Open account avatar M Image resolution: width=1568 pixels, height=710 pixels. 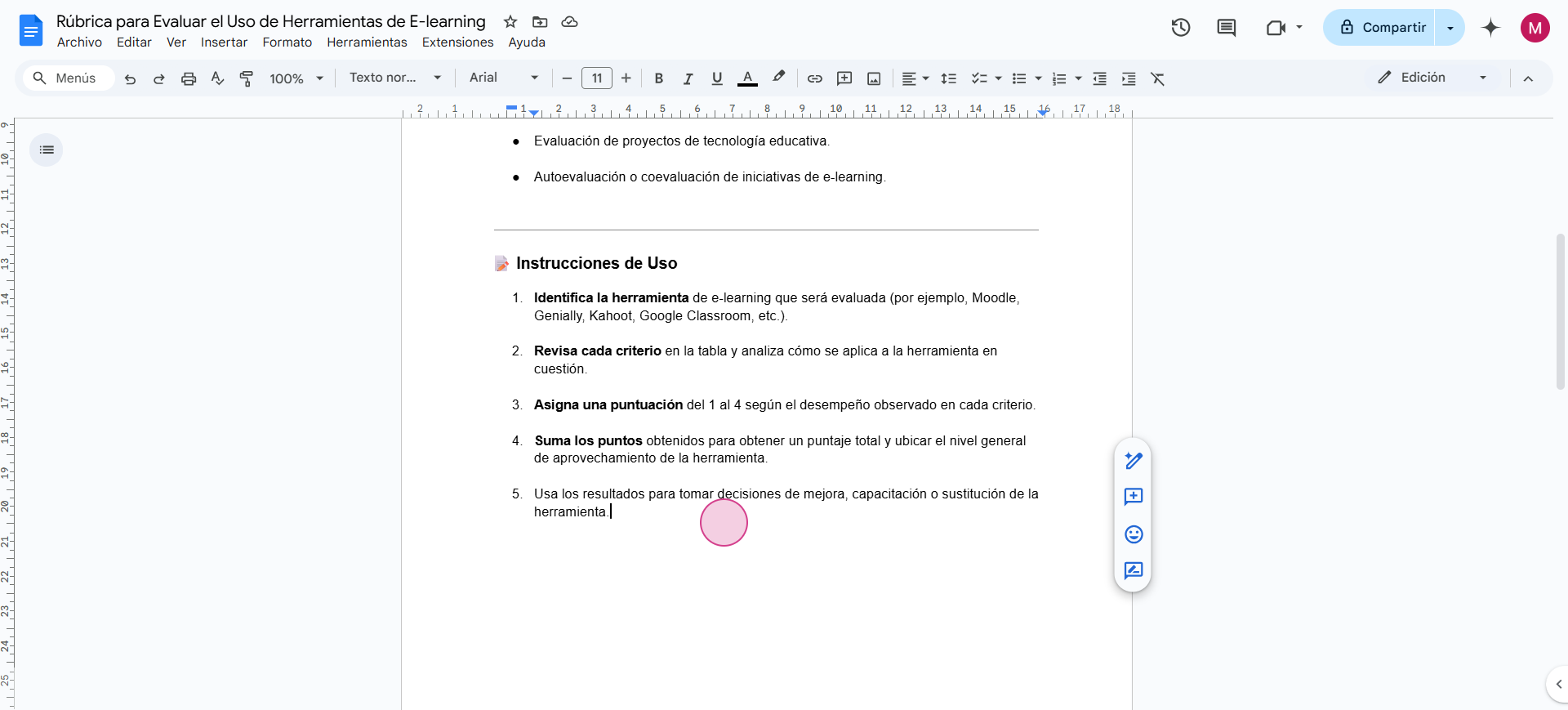1535,28
